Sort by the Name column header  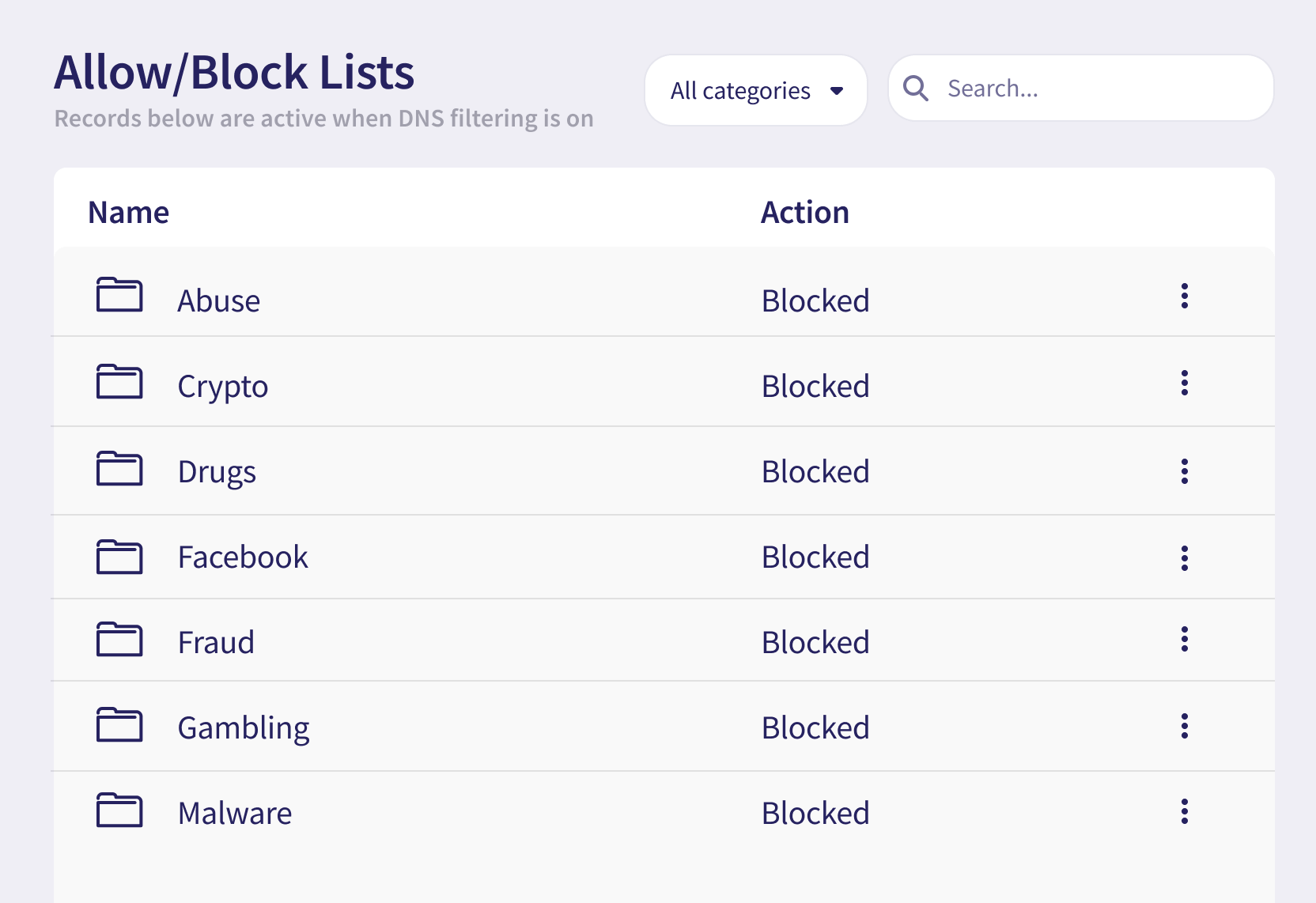point(129,213)
